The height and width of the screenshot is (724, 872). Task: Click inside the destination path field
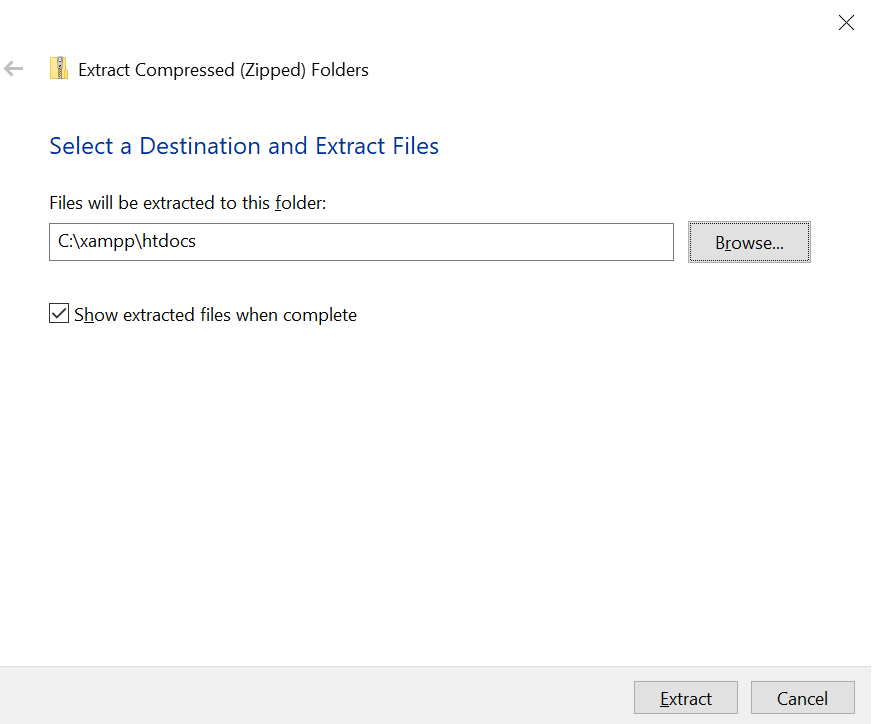point(360,241)
